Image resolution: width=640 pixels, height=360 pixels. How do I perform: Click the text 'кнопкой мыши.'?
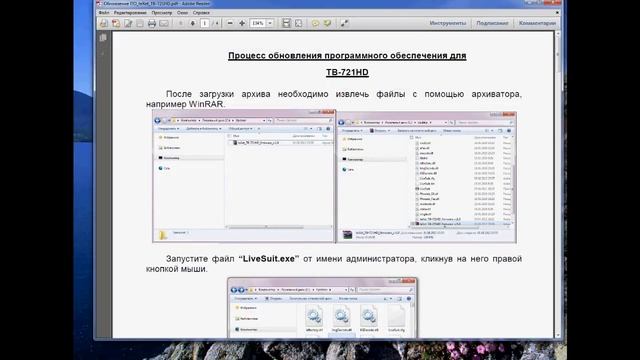tap(177, 269)
